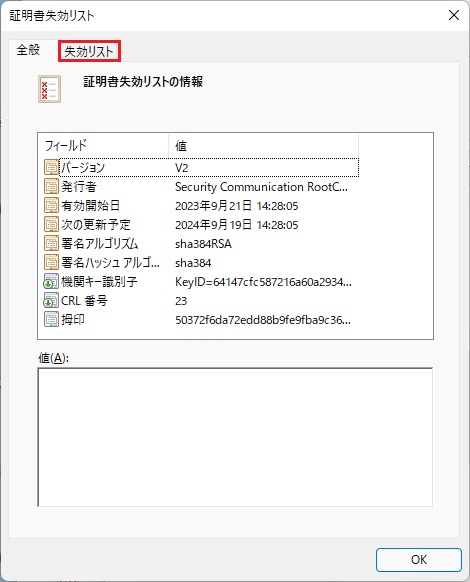Select the sha384RSA signature algorithm value
This screenshot has height=582, width=470.
click(203, 243)
